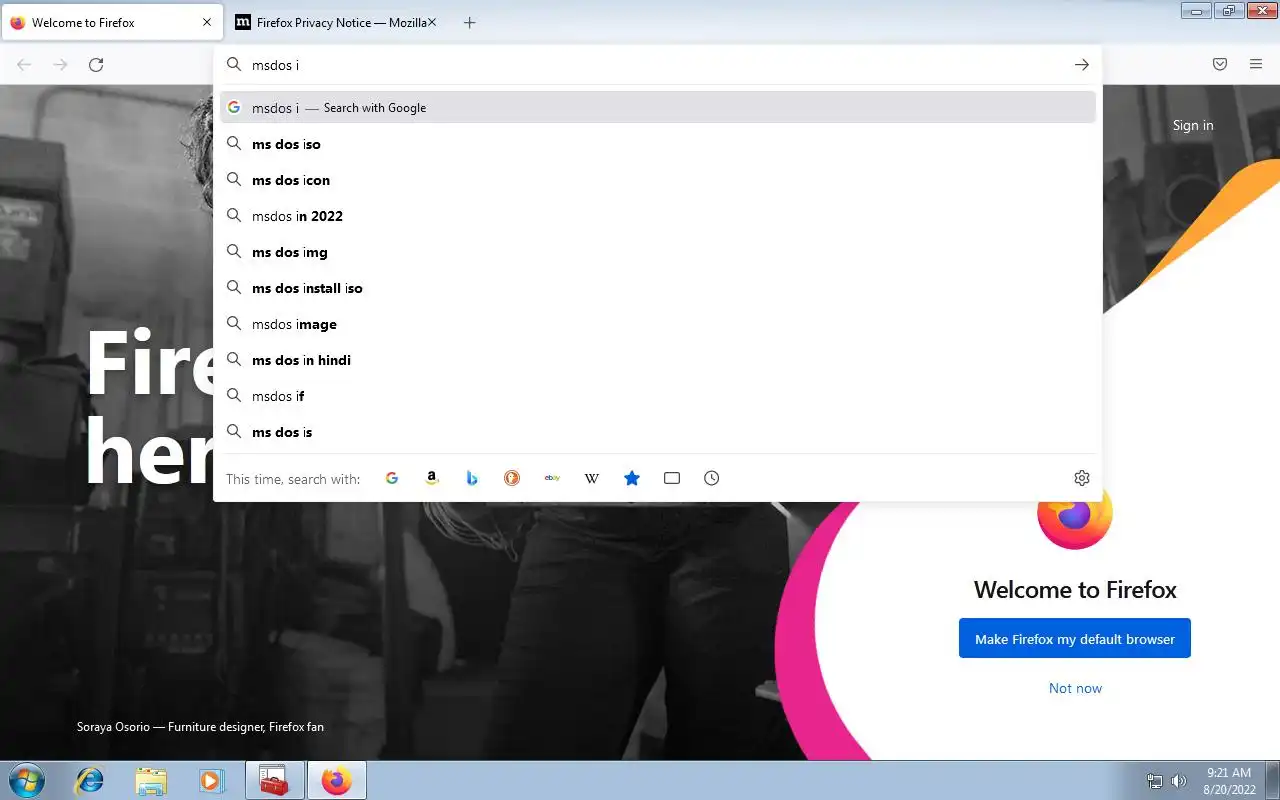Open the network icon in system tray
1280x800 pixels.
coord(1155,781)
